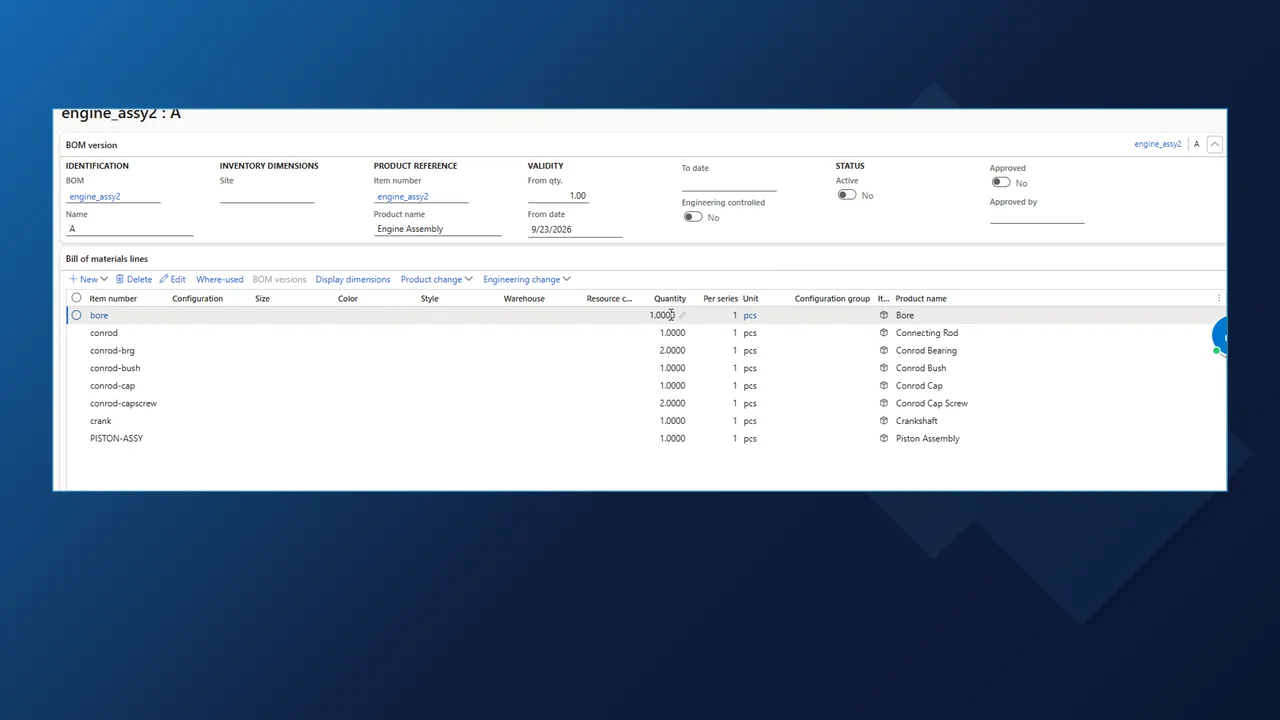Click the 2.0000 quantity of conrod-brg
1280x720 pixels.
672,350
